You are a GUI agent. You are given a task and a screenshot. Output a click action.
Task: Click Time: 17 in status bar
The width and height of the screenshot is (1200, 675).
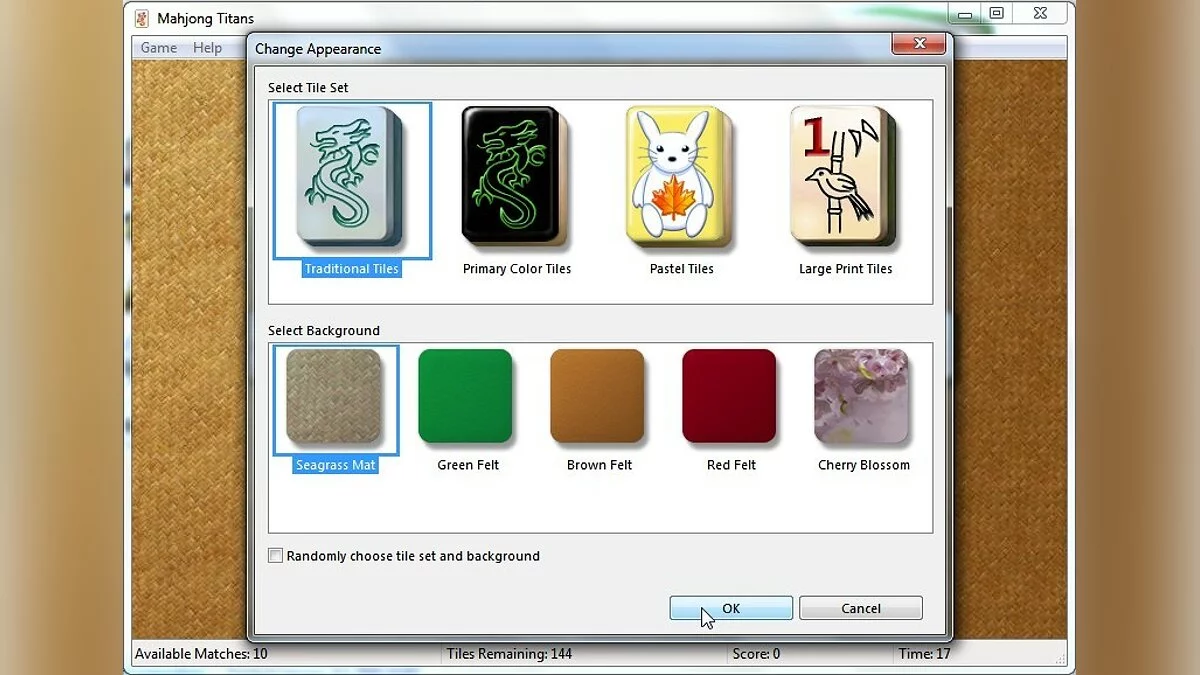924,654
